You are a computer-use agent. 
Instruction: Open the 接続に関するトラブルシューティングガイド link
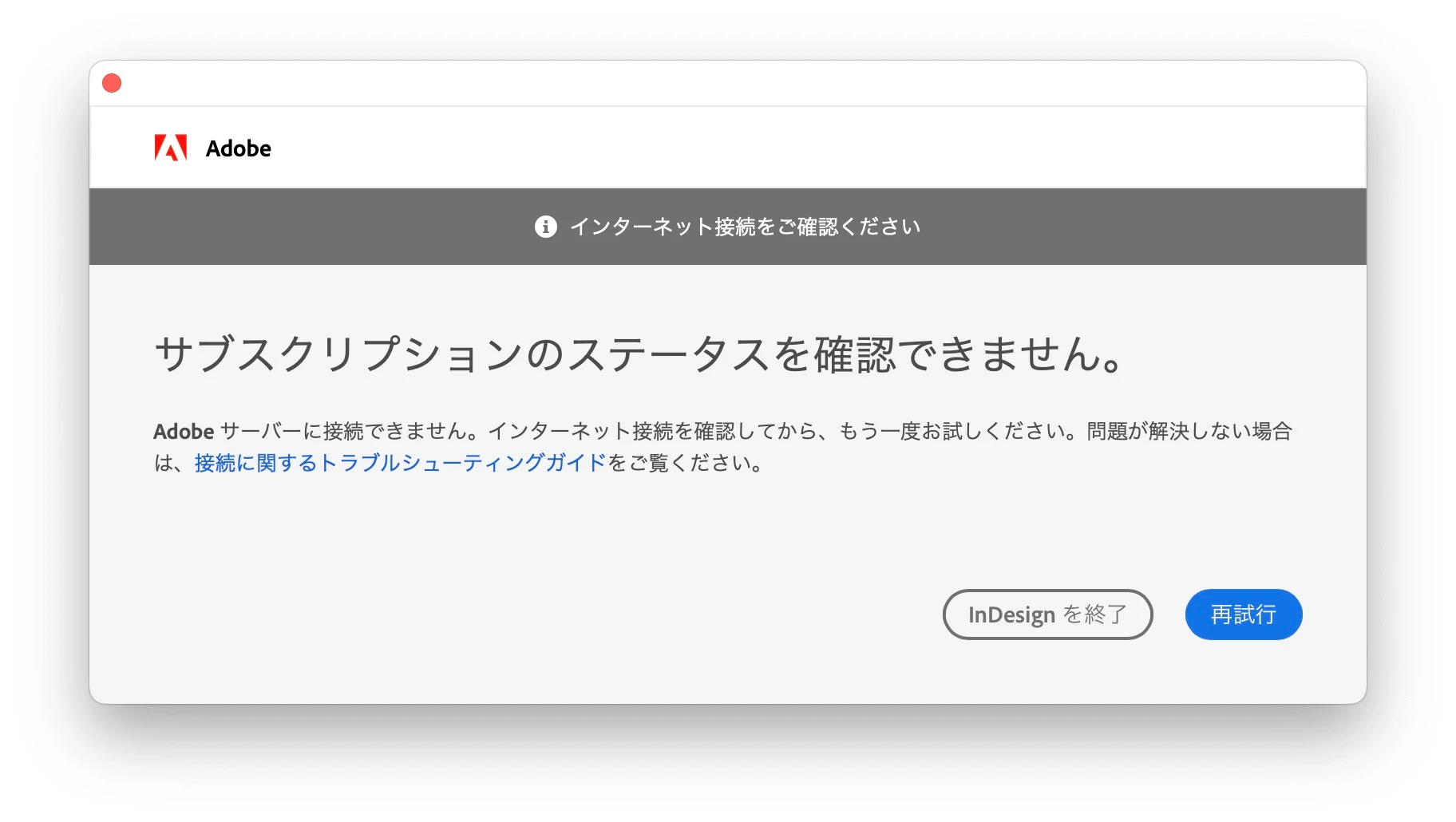[x=401, y=463]
